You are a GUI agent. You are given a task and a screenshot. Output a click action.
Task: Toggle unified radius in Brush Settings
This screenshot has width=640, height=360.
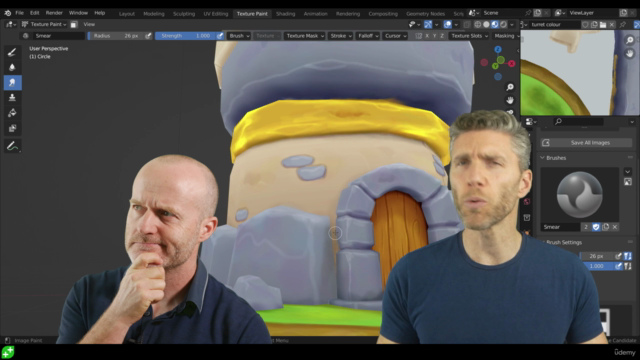[628, 256]
